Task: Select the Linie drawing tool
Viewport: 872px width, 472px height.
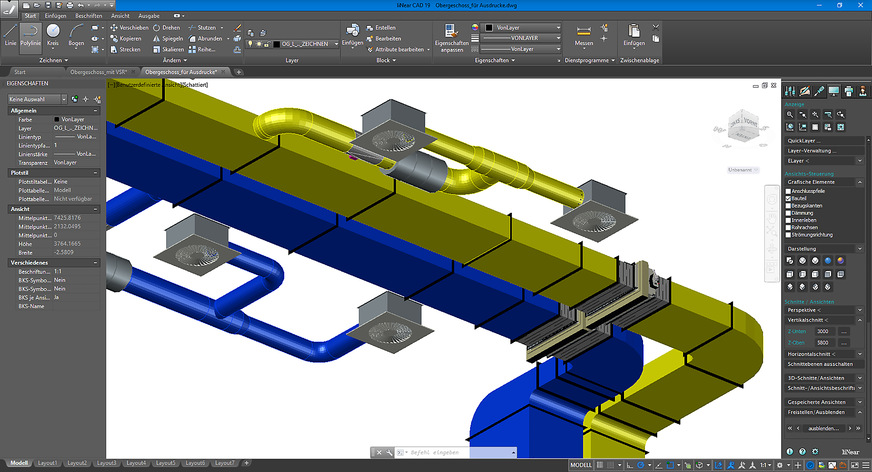Action: 10,36
